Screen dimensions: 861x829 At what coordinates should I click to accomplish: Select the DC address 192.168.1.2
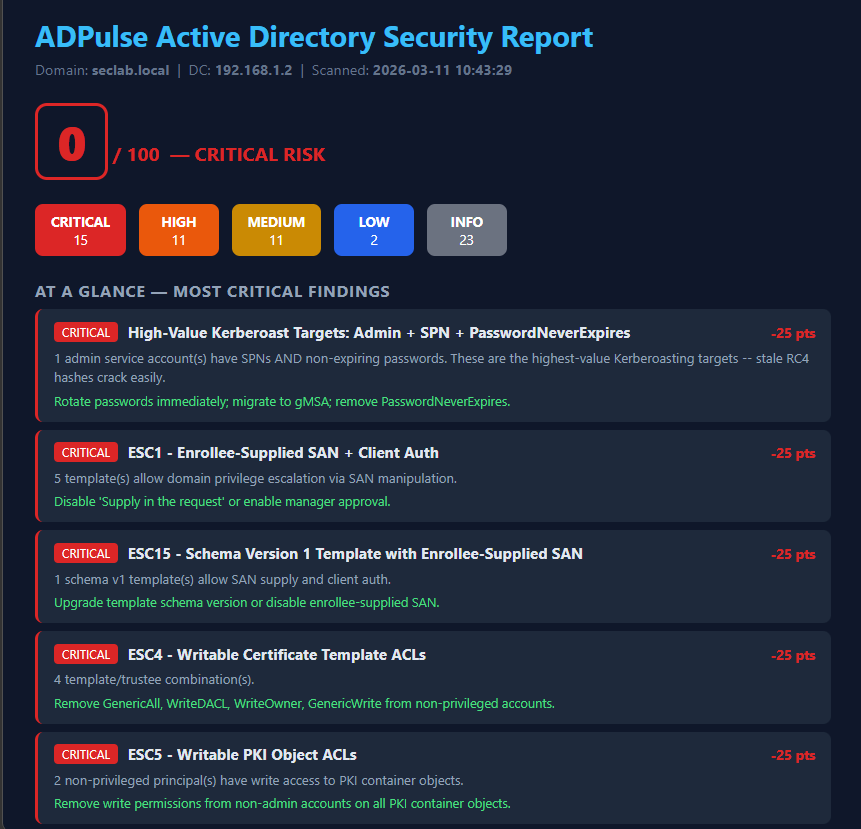pyautogui.click(x=254, y=70)
